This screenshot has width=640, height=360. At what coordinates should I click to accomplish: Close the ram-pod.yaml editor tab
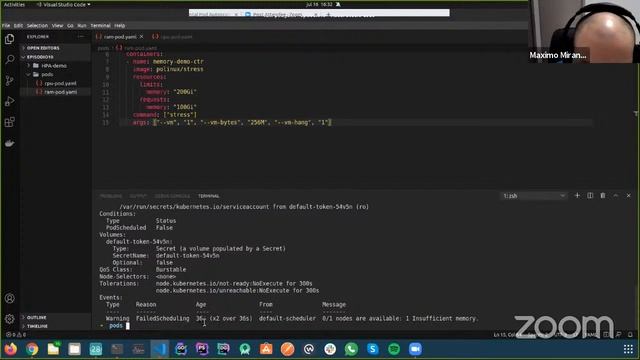[142, 37]
